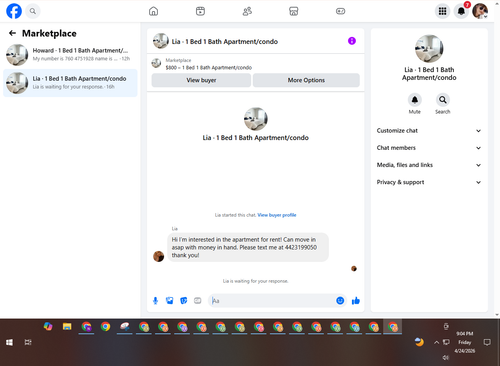Show hidden system tray icons chevron
The image size is (500, 366).
(x=436, y=342)
